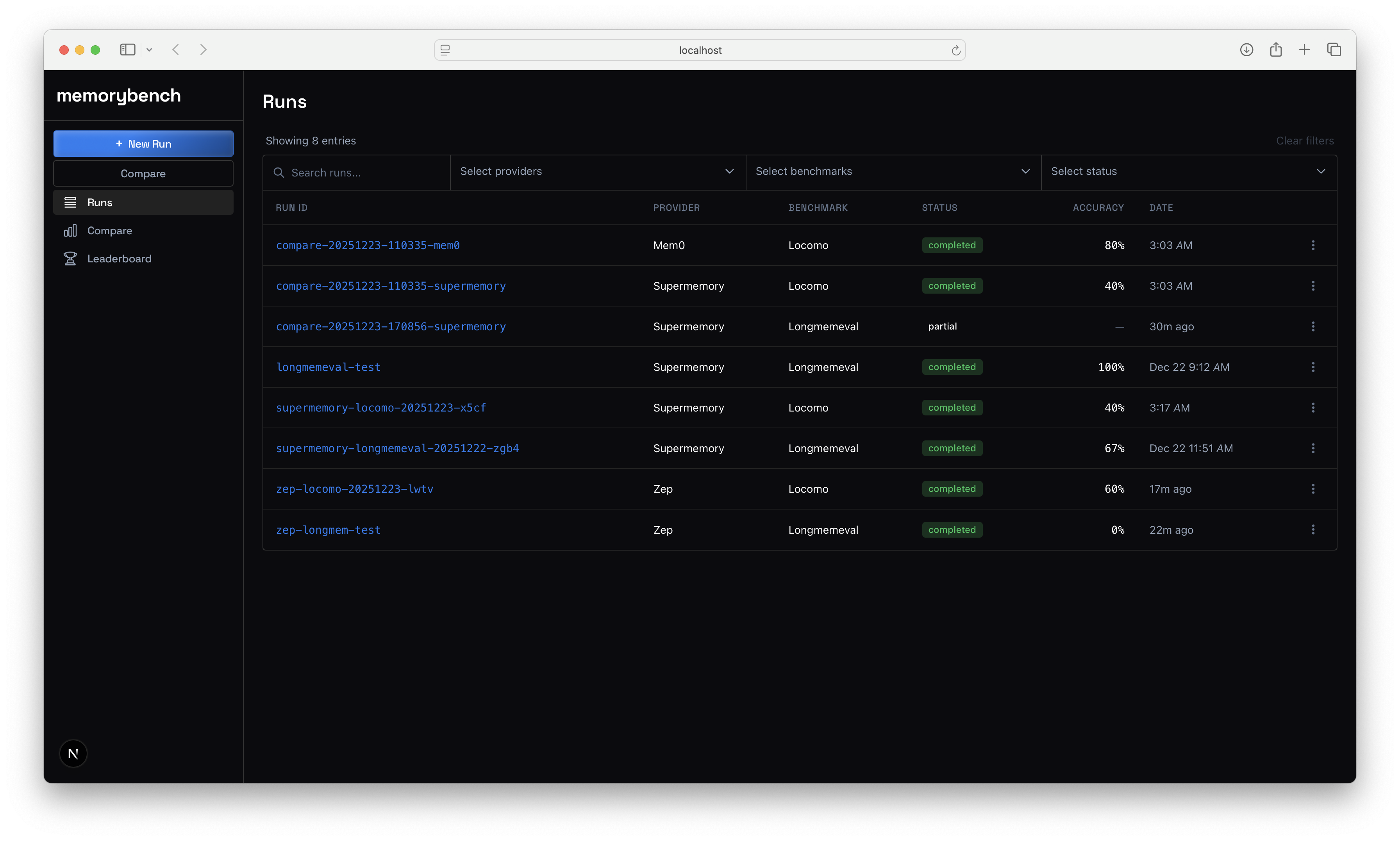
Task: Go to the Leaderboard menu item
Action: point(120,258)
